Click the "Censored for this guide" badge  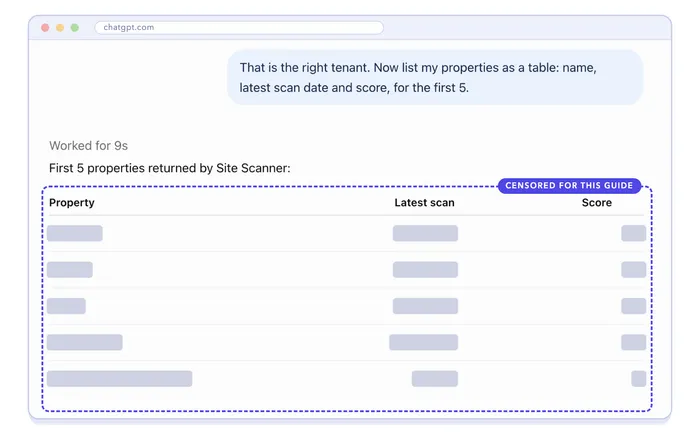pos(569,185)
